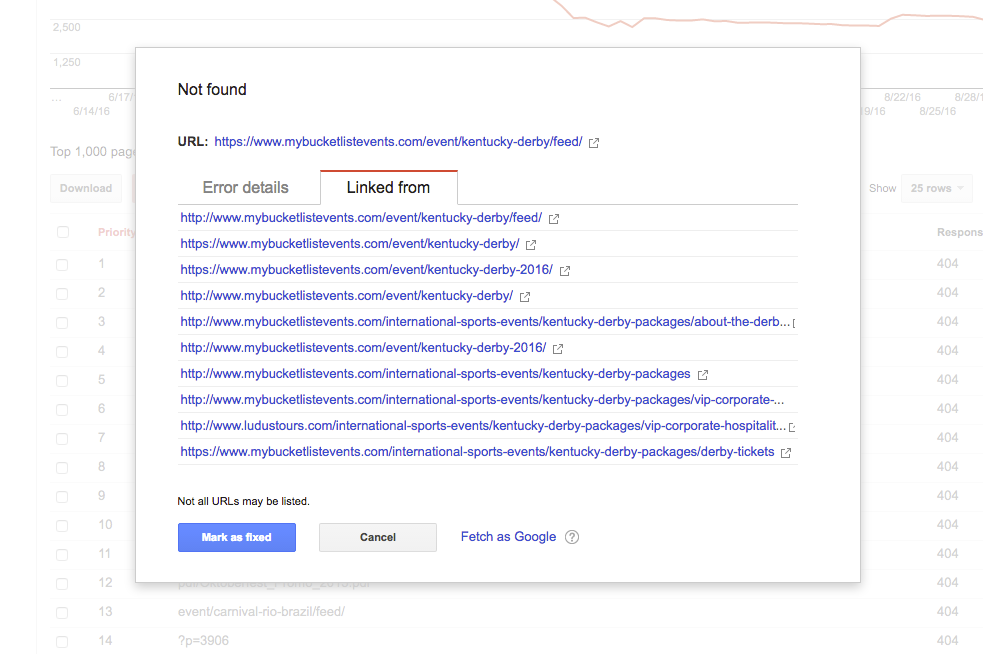Click the Mark as fixed button
This screenshot has height=654, width=983.
coord(236,537)
